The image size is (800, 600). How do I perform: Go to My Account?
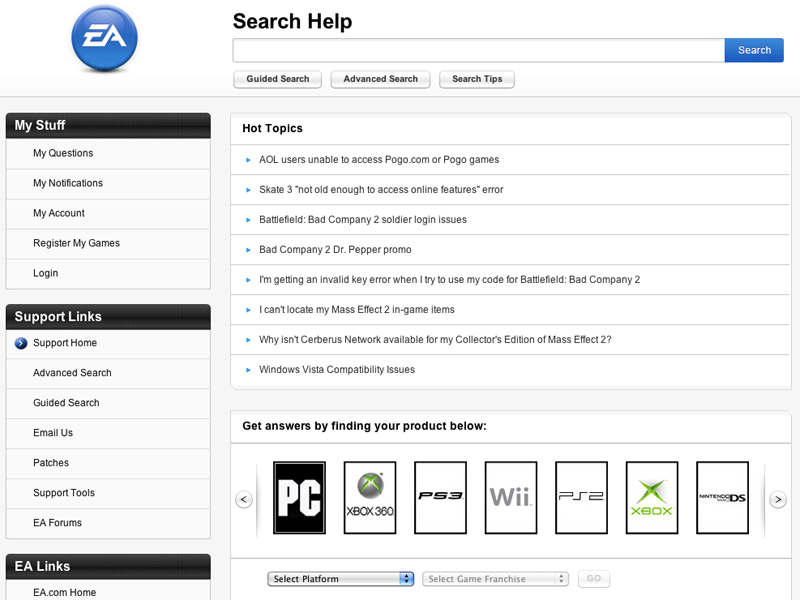pyautogui.click(x=59, y=213)
